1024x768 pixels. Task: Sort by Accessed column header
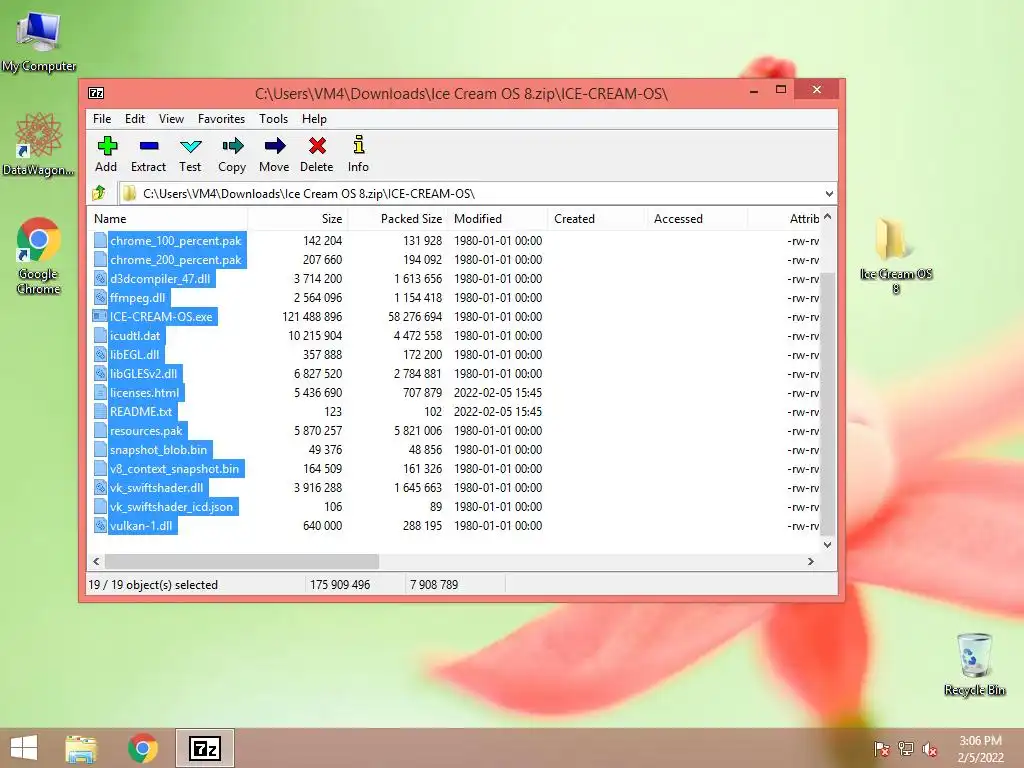(x=697, y=219)
